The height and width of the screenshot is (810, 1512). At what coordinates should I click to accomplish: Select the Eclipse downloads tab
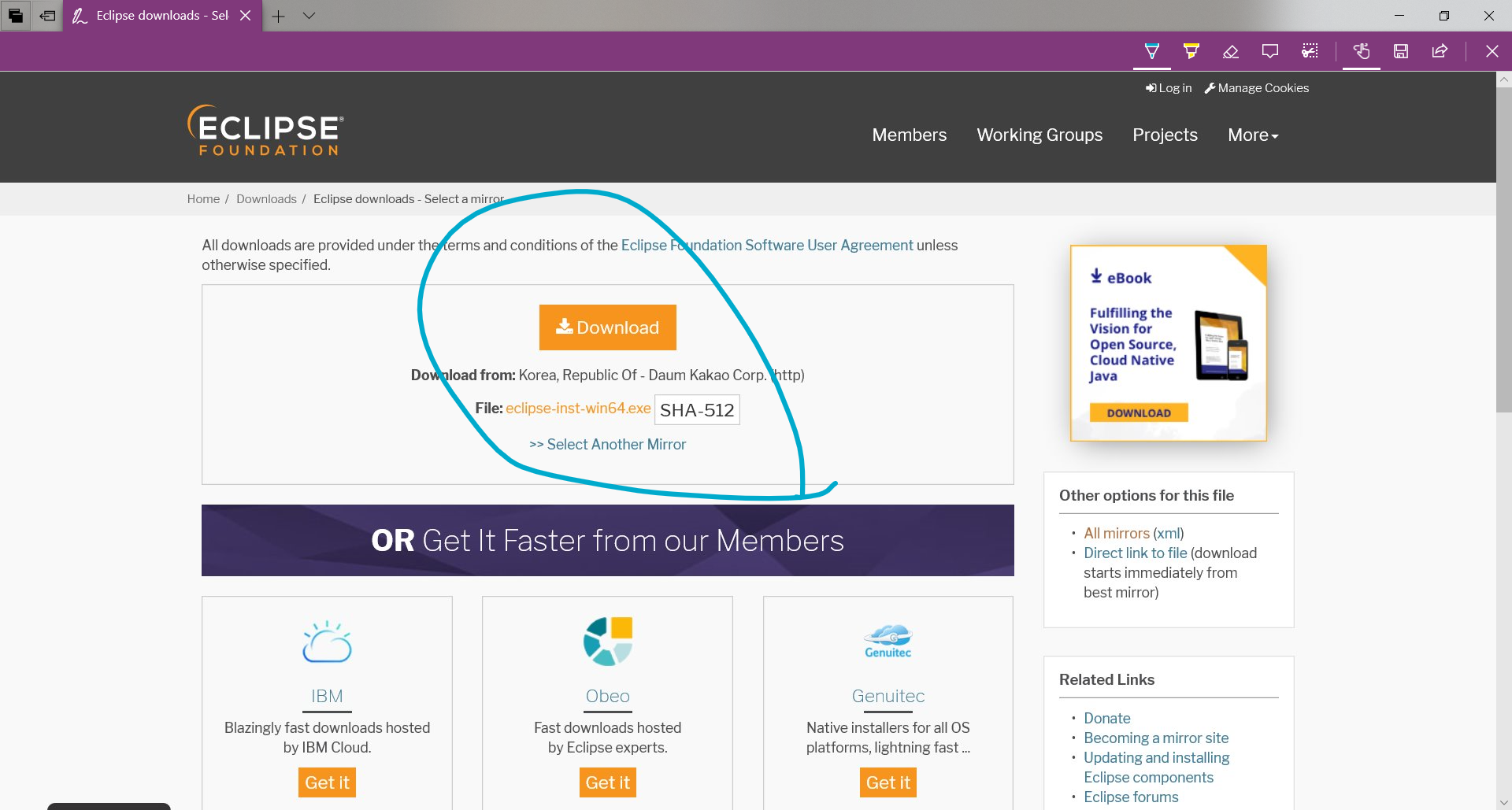pos(161,16)
